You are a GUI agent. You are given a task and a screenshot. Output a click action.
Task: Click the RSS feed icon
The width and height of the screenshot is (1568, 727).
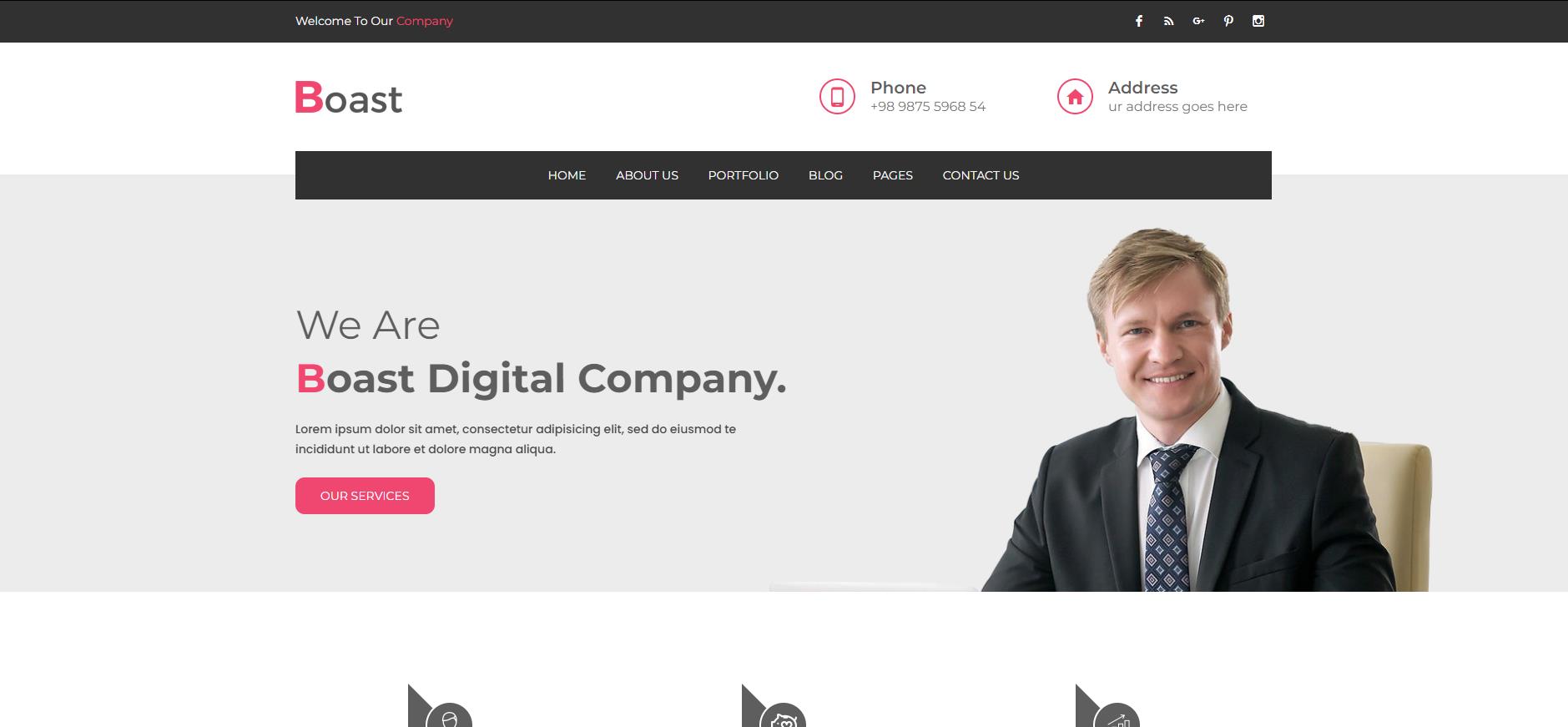(1168, 21)
